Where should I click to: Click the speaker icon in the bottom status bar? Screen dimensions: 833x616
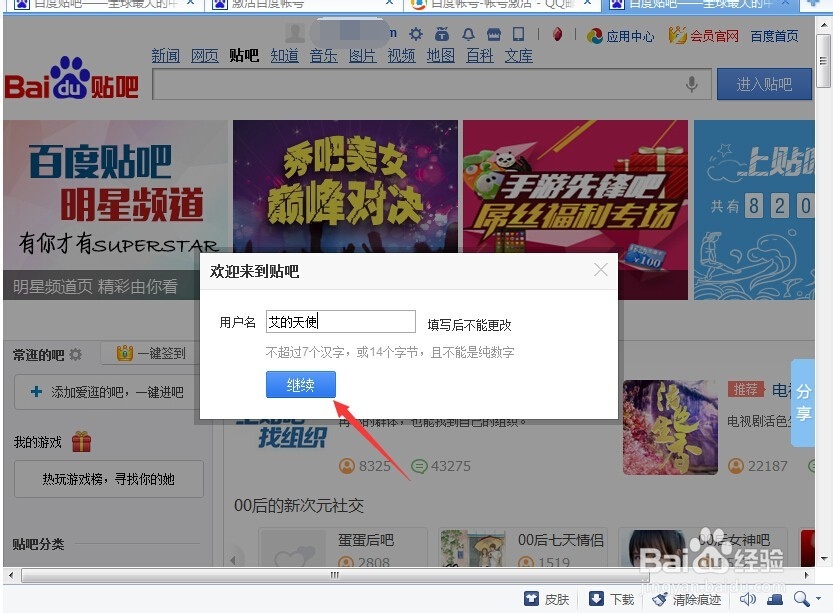tap(748, 599)
